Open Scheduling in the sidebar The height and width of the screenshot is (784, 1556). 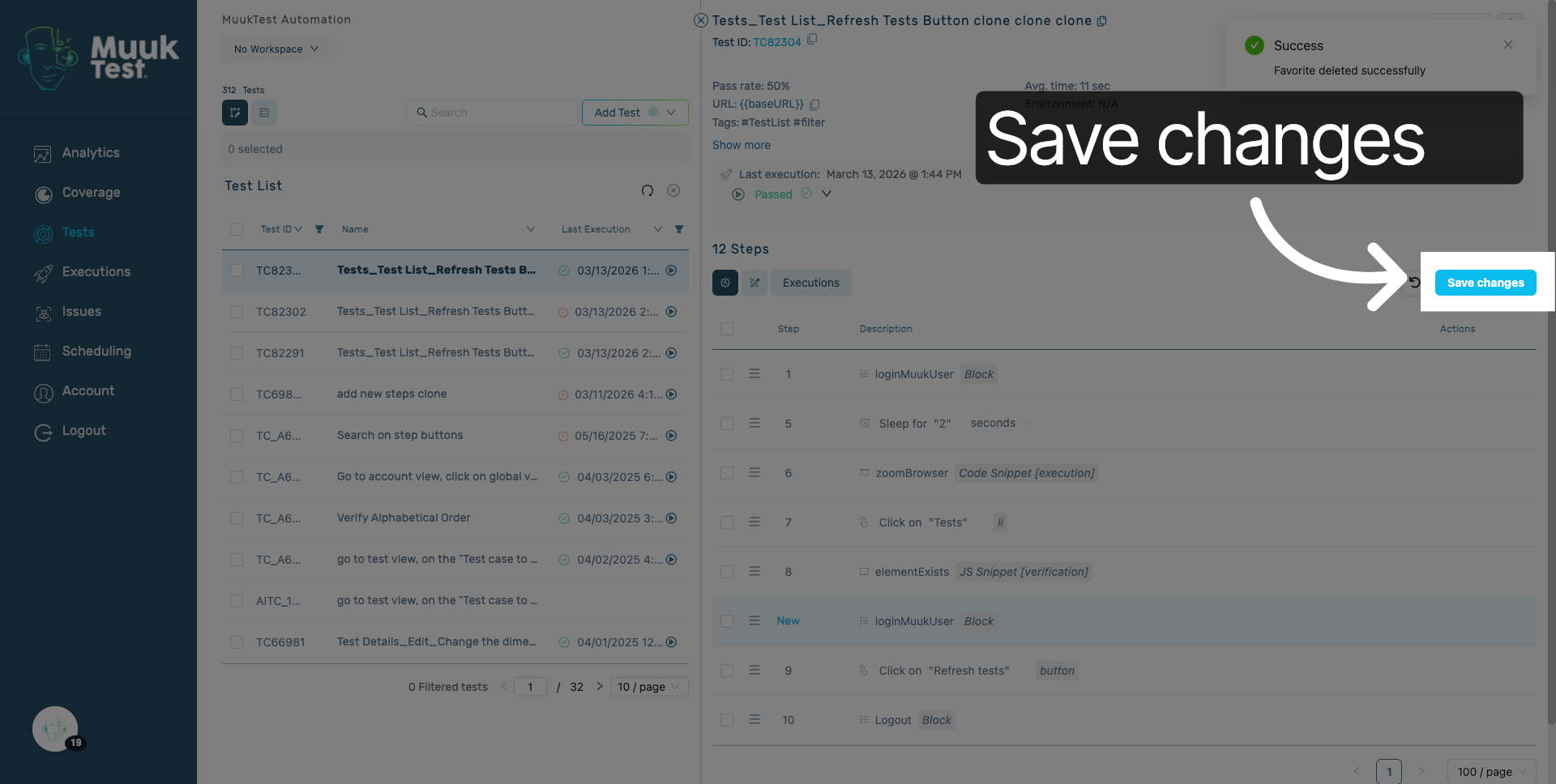pos(96,352)
